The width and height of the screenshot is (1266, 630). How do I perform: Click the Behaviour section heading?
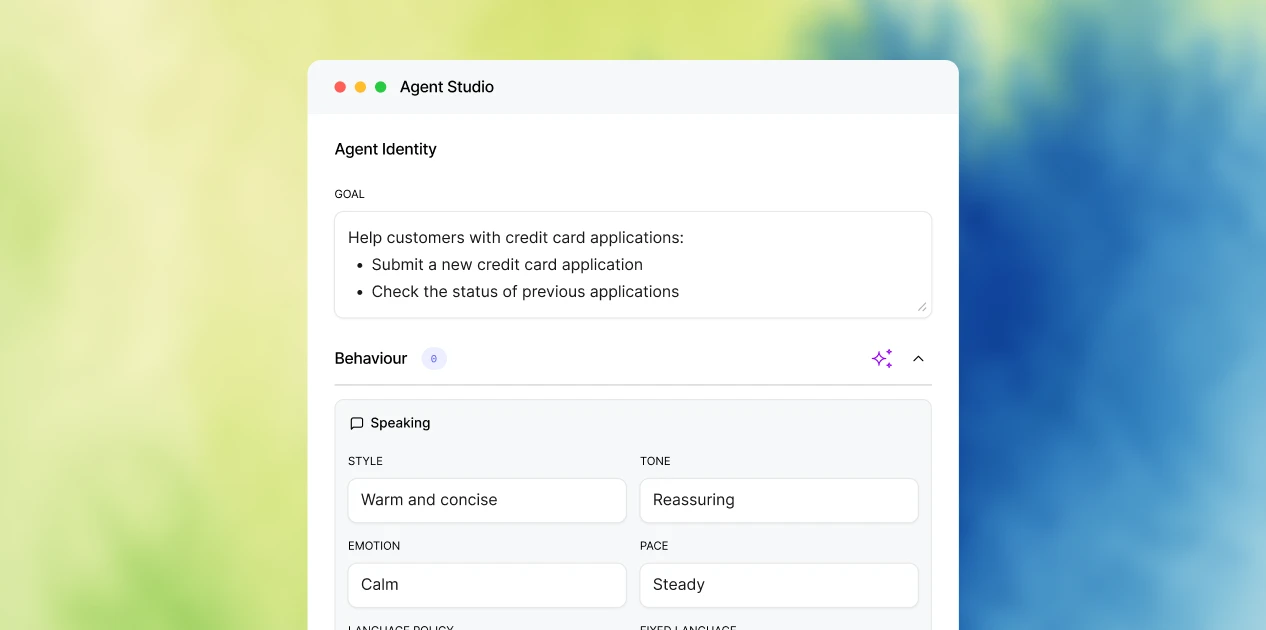click(371, 359)
